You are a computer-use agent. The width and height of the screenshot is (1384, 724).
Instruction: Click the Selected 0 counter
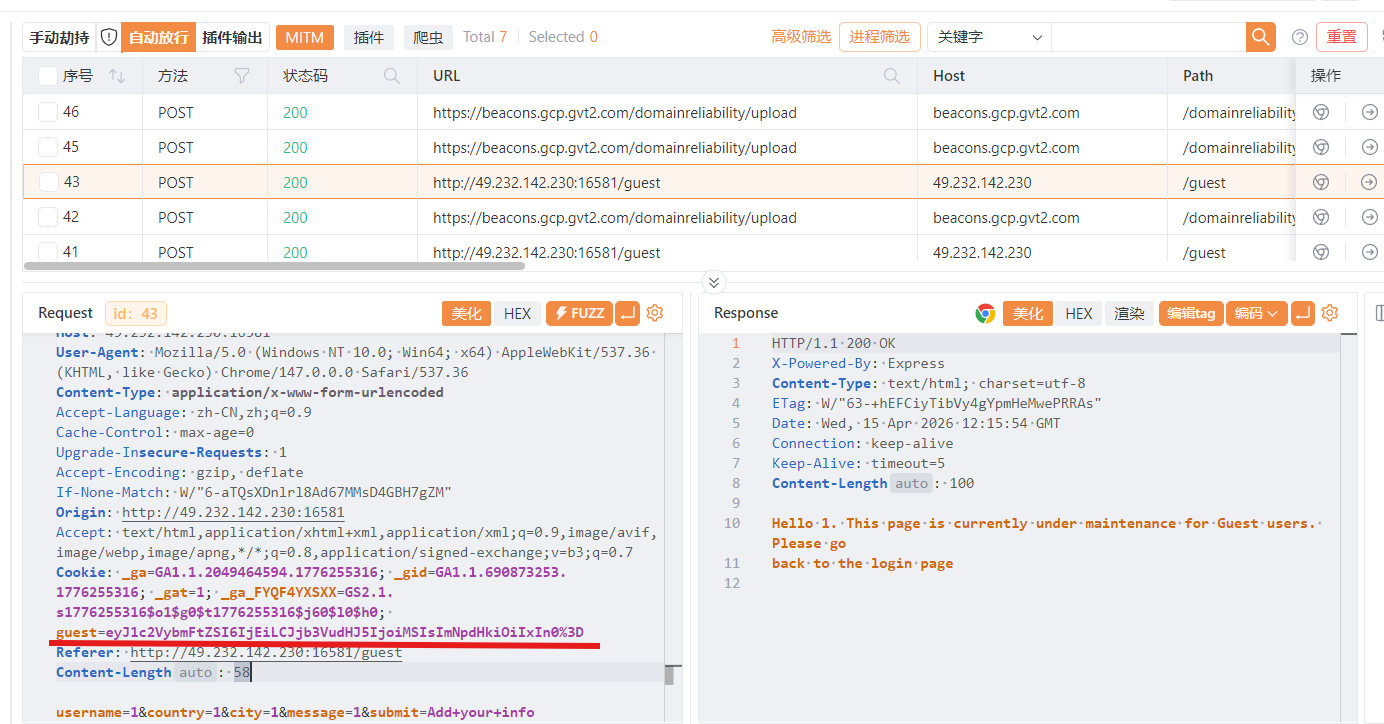(563, 37)
